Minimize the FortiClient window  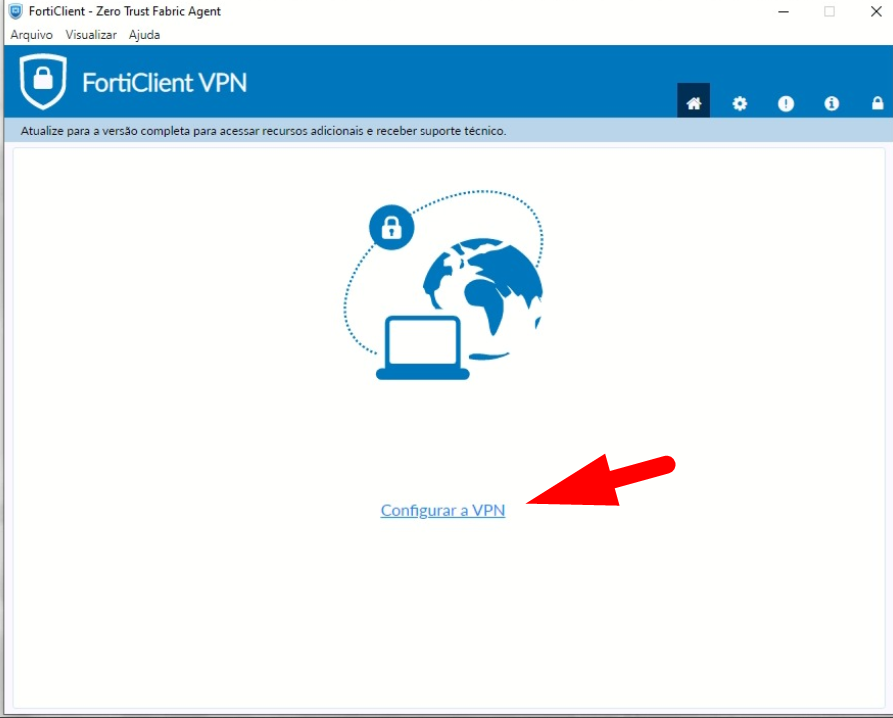click(784, 11)
